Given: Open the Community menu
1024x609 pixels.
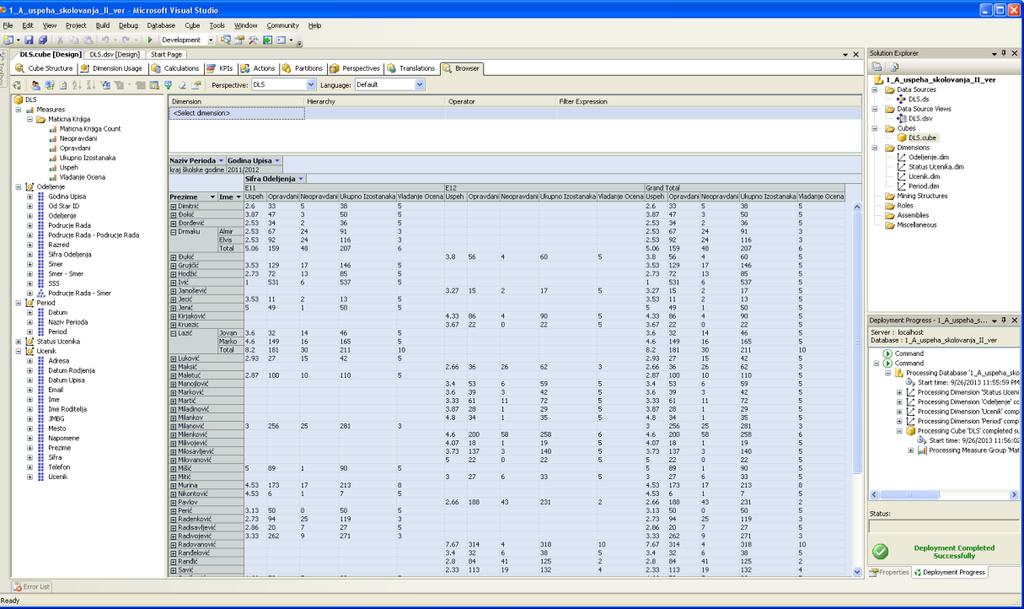Looking at the screenshot, I should [x=282, y=25].
